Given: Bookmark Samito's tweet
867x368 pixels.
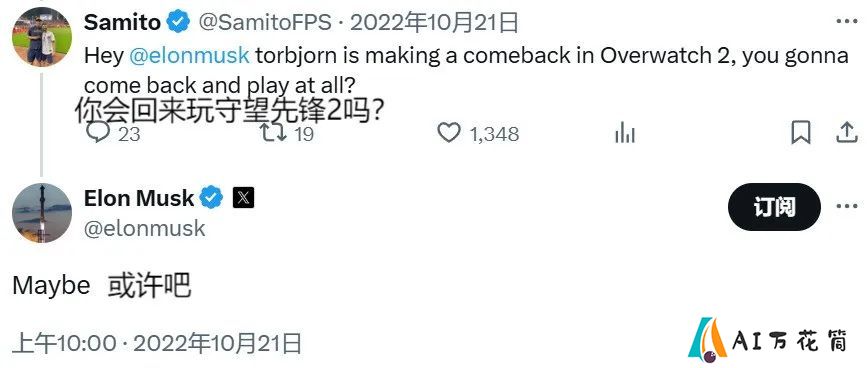Looking at the screenshot, I should 801,133.
